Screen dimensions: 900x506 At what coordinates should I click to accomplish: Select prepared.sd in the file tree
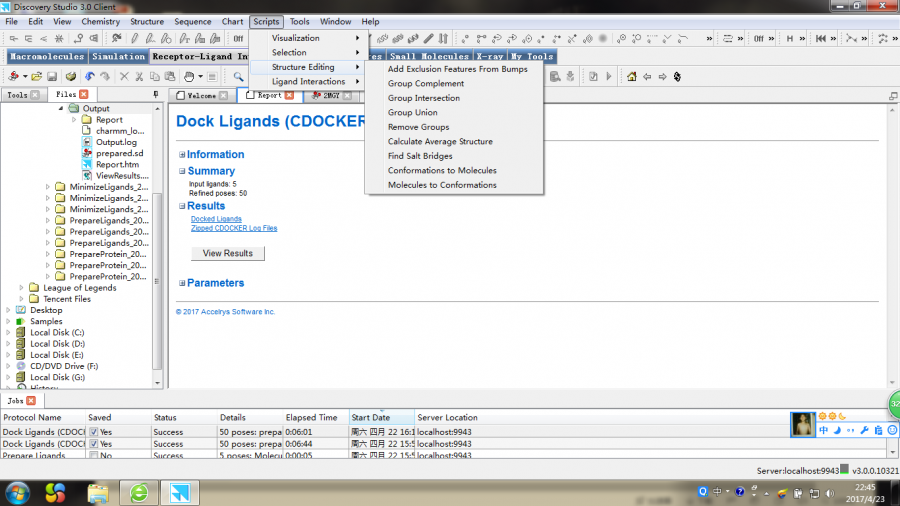coord(119,153)
